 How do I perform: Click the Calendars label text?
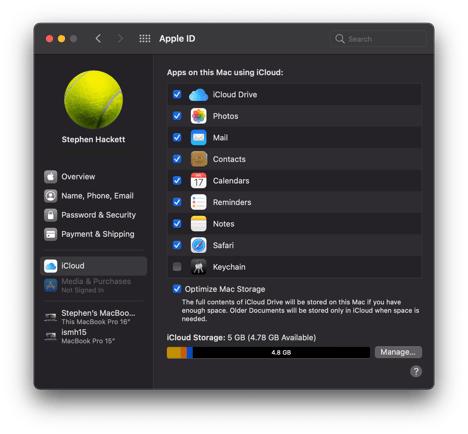[231, 181]
